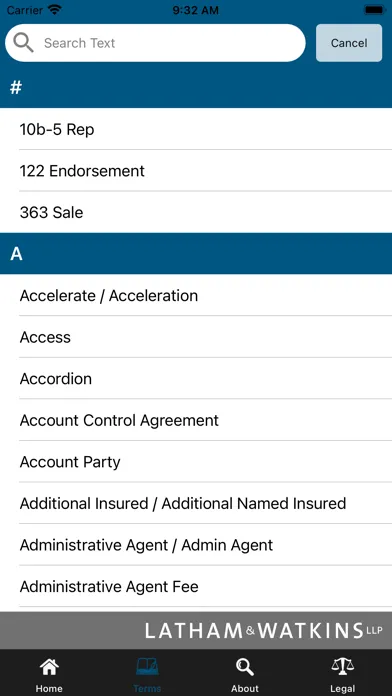The image size is (392, 696).
Task: Click the Search Text input field
Action: pyautogui.click(x=155, y=43)
